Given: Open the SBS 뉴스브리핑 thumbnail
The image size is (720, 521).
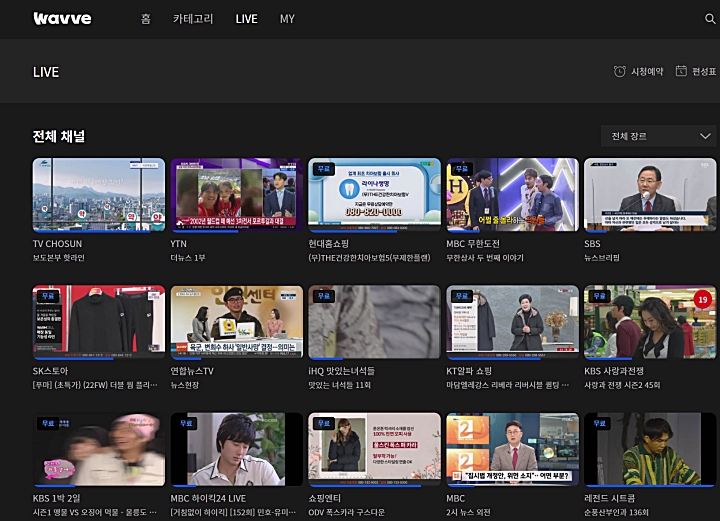Looking at the screenshot, I should tap(650, 195).
